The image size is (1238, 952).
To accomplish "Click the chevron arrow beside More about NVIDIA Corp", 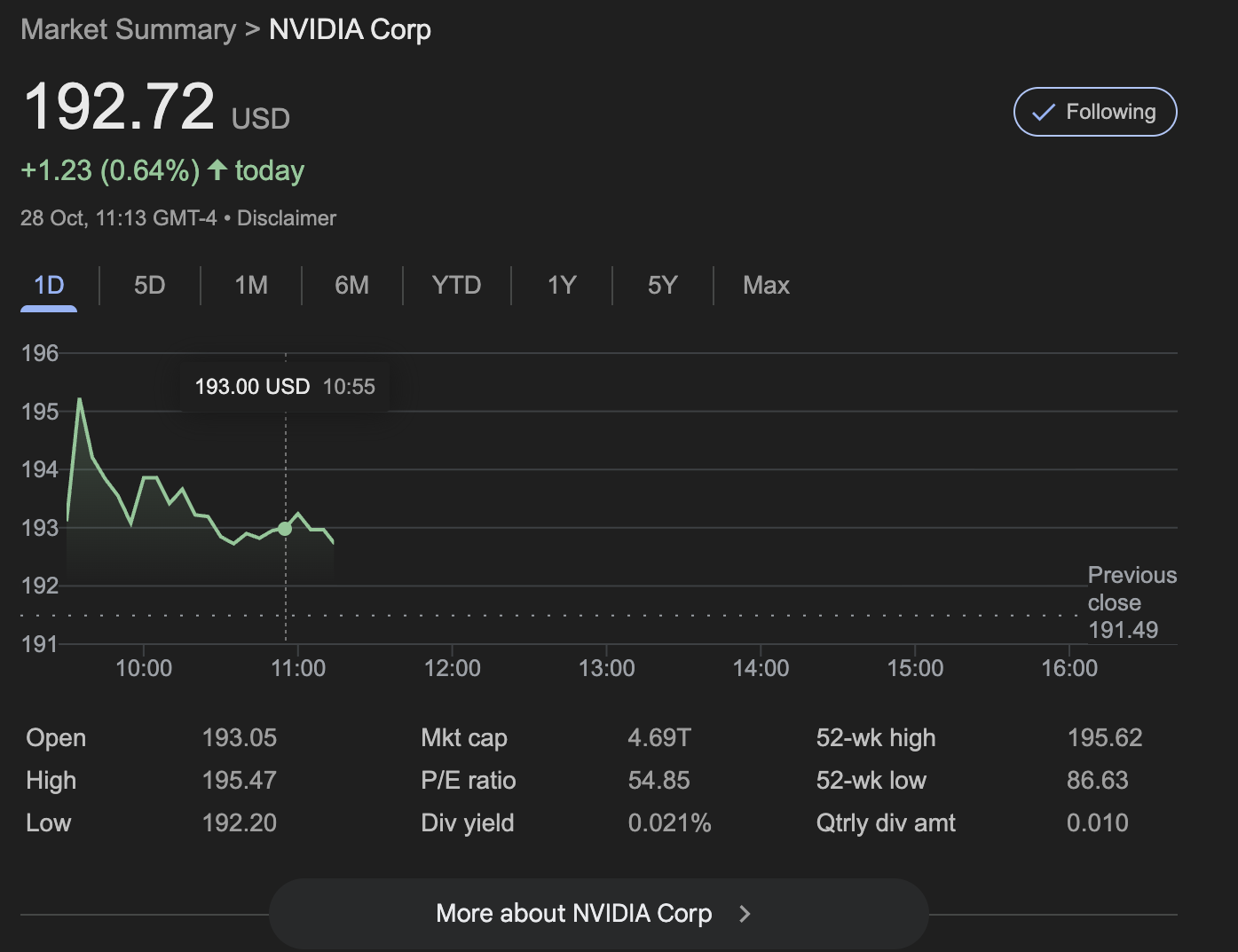I will tap(745, 913).
